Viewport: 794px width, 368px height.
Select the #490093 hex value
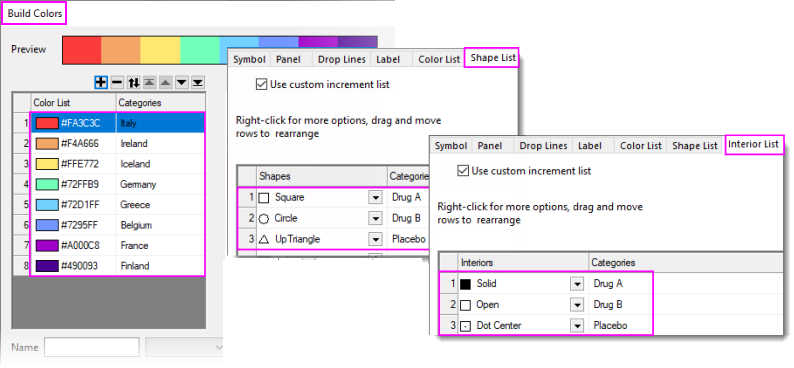80,266
